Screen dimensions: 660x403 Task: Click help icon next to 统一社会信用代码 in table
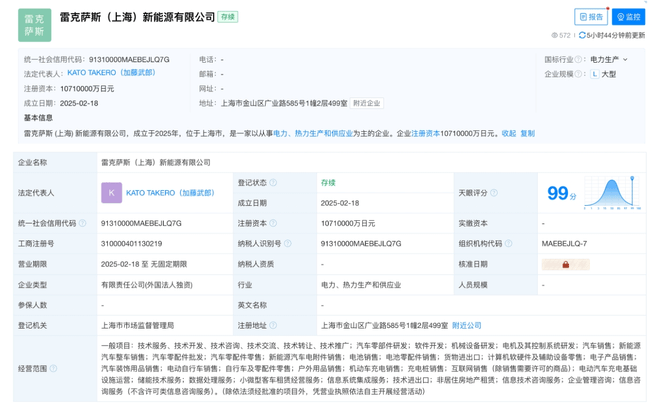tap(82, 223)
